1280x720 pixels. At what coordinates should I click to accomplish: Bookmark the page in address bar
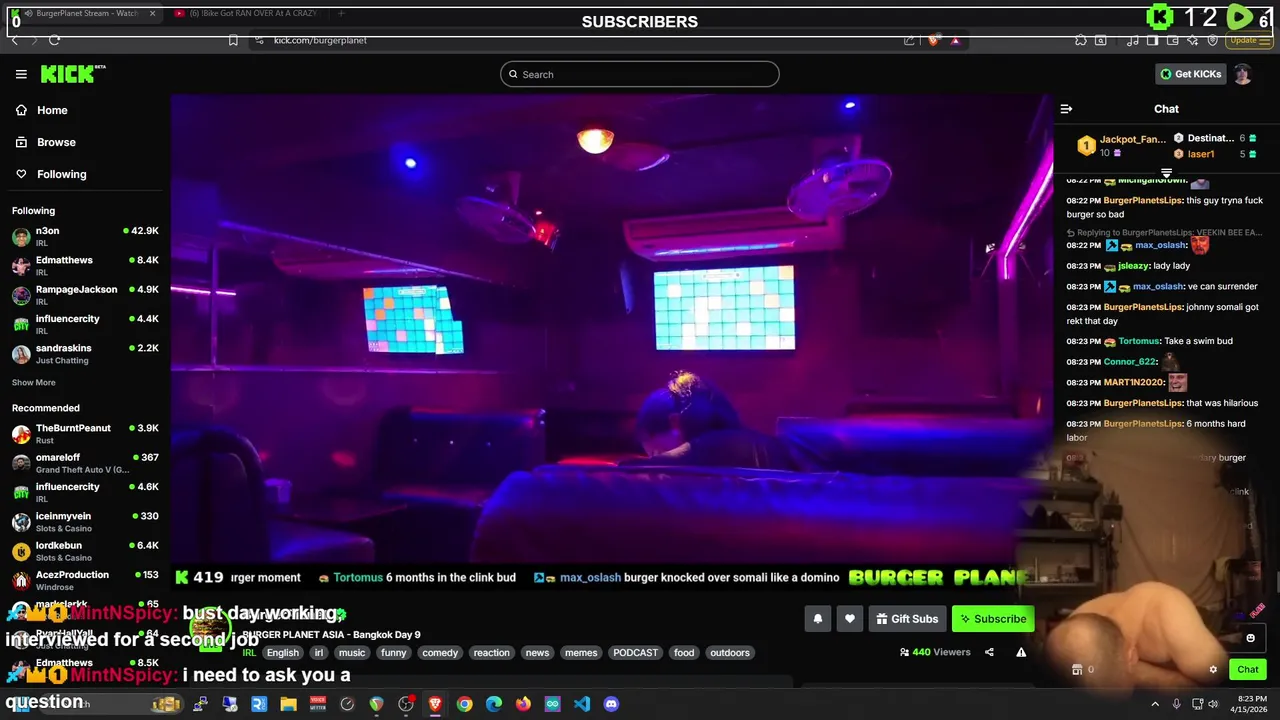233,40
